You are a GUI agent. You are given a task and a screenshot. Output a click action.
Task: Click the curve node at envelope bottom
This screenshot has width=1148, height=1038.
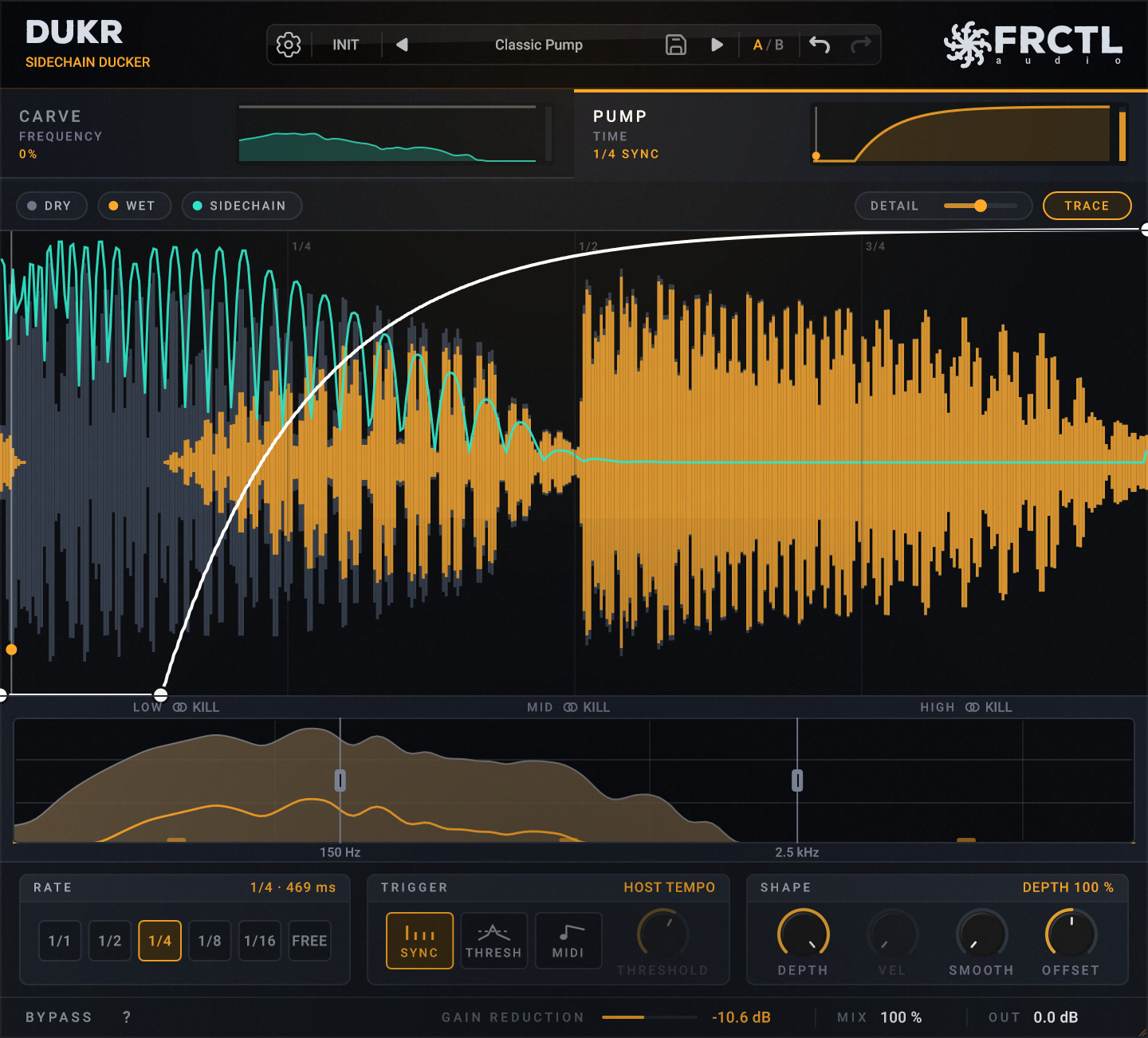tap(161, 694)
